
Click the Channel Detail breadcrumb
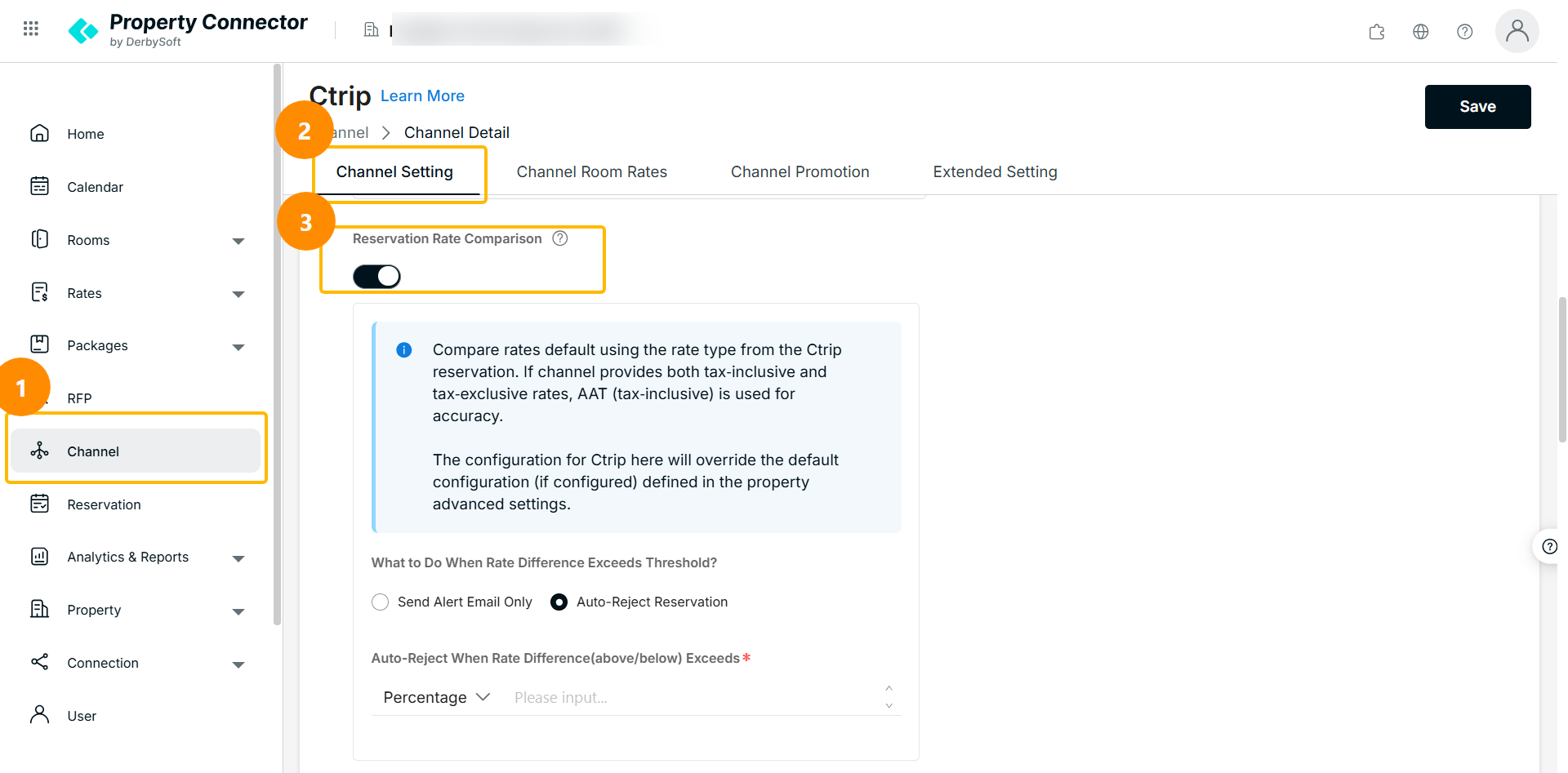tap(457, 133)
